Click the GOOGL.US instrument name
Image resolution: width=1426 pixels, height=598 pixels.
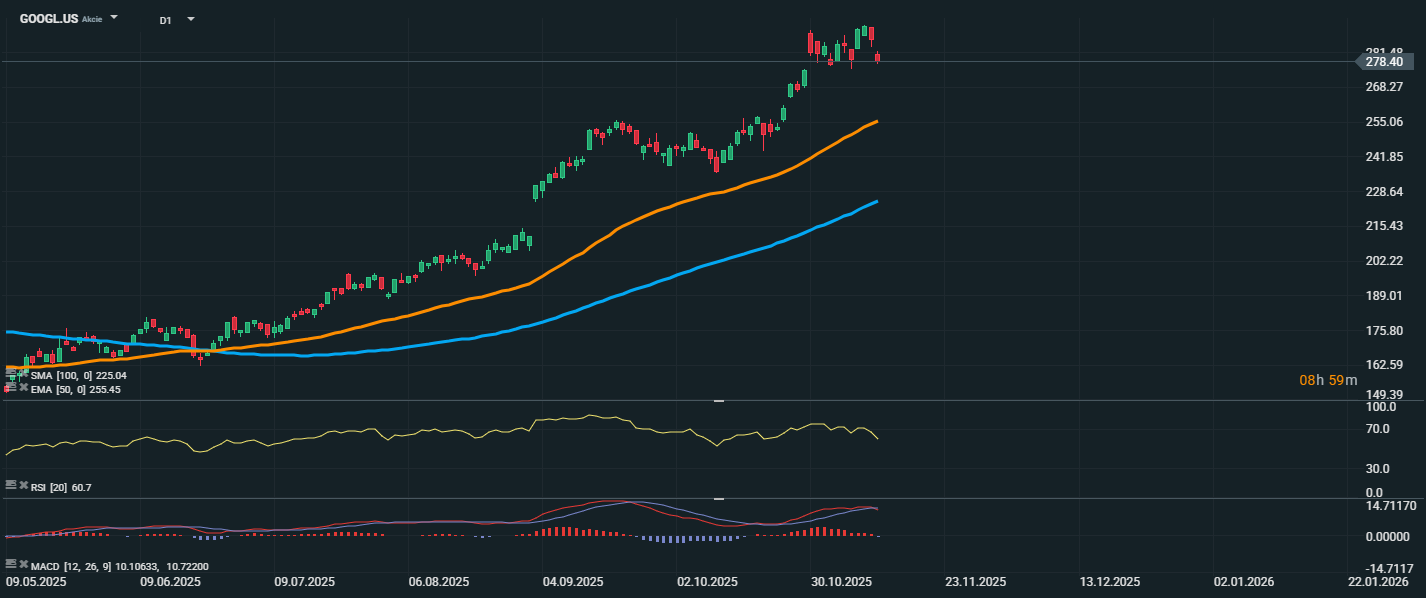click(x=49, y=19)
